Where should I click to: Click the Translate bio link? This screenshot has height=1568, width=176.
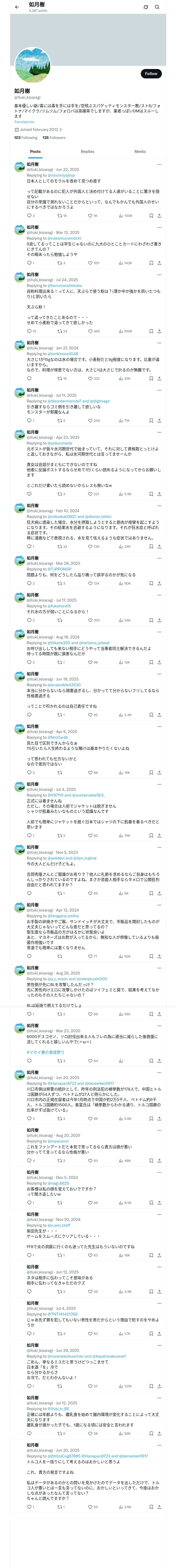24,122
